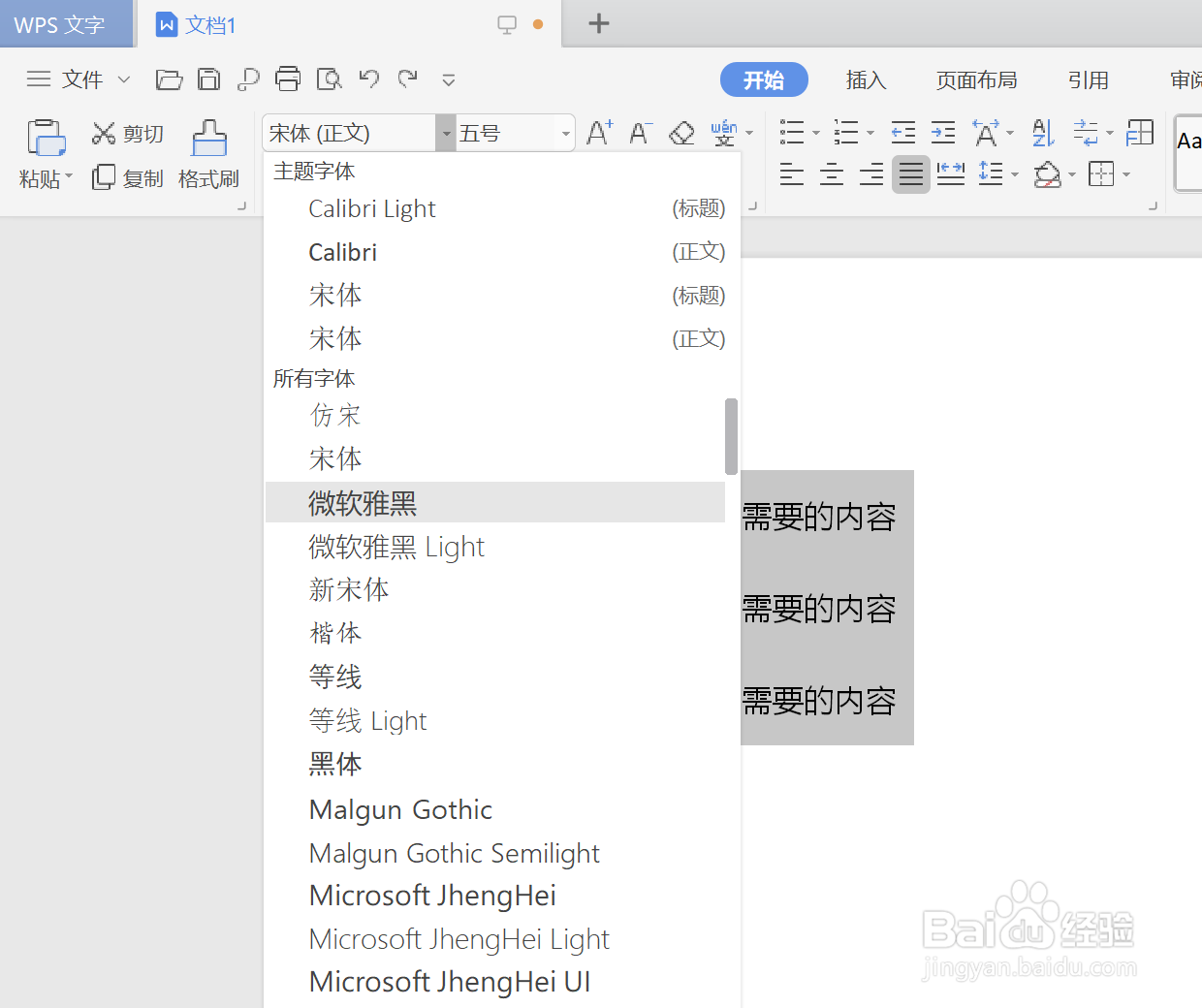This screenshot has height=1008, width=1202.
Task: Open the 文件 menu dropdown chevron
Action: coord(123,79)
